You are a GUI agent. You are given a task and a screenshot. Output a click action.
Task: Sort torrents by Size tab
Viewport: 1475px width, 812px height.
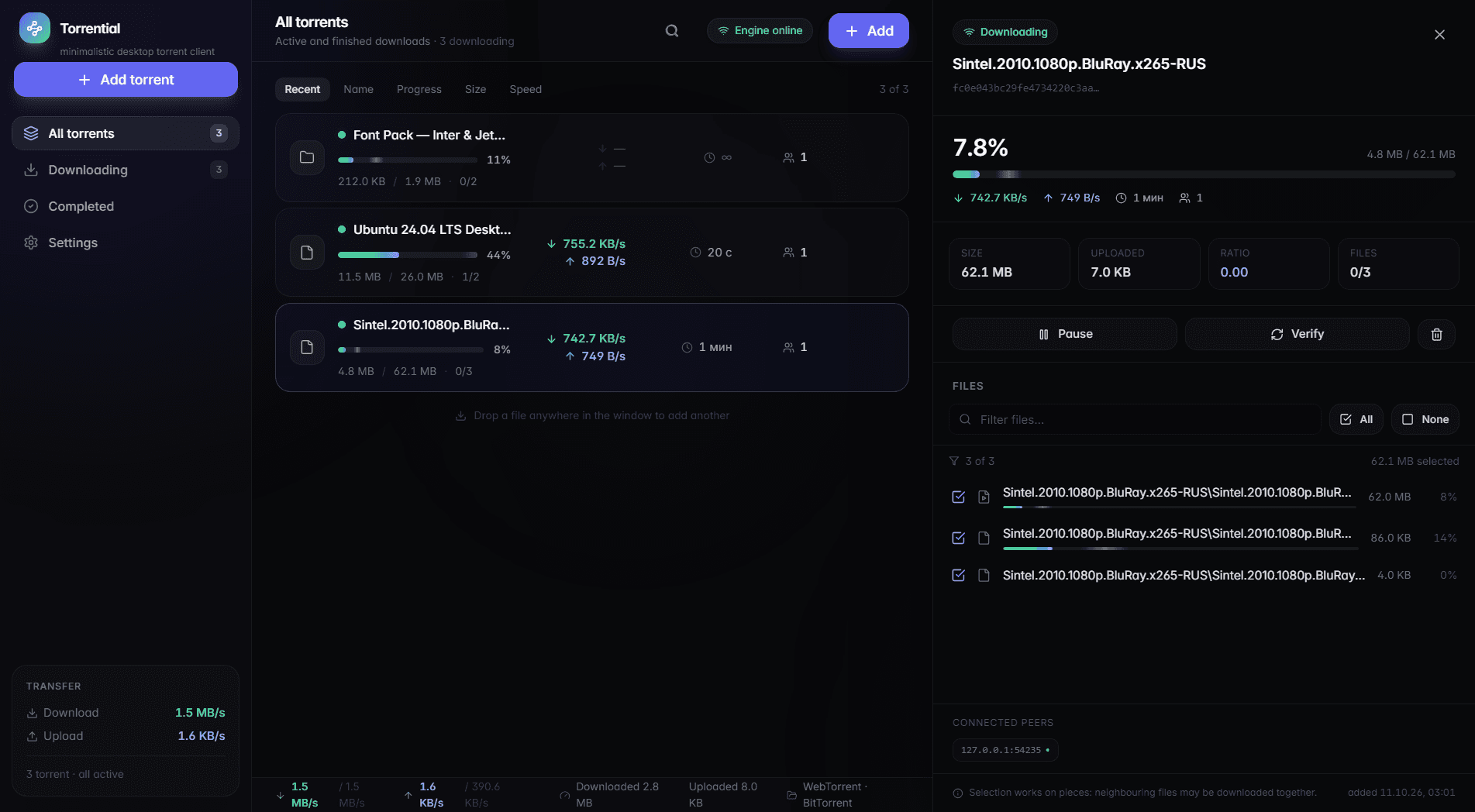coord(476,89)
